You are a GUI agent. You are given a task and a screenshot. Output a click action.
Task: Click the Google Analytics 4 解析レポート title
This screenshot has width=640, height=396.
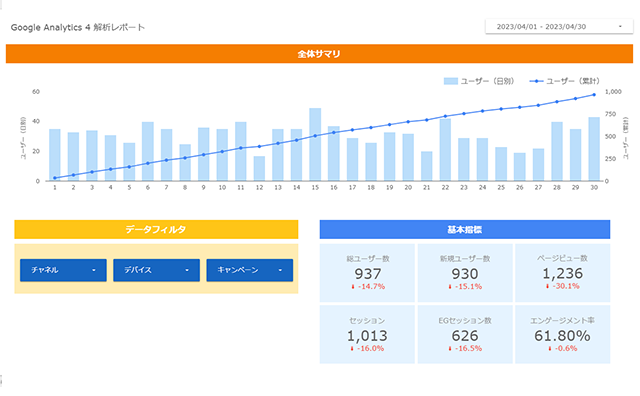coord(78,27)
